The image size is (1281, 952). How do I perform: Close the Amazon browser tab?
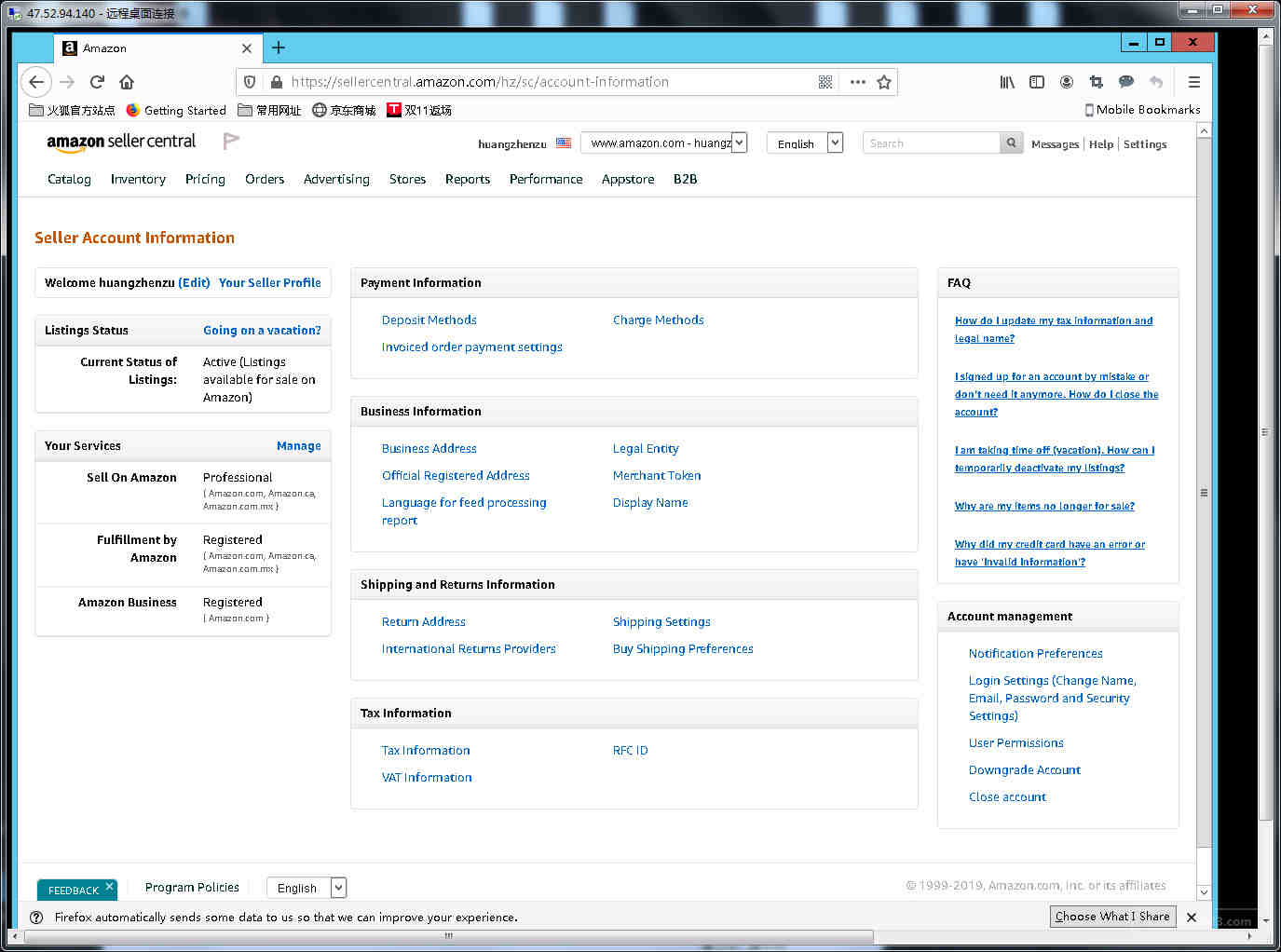pyautogui.click(x=246, y=48)
